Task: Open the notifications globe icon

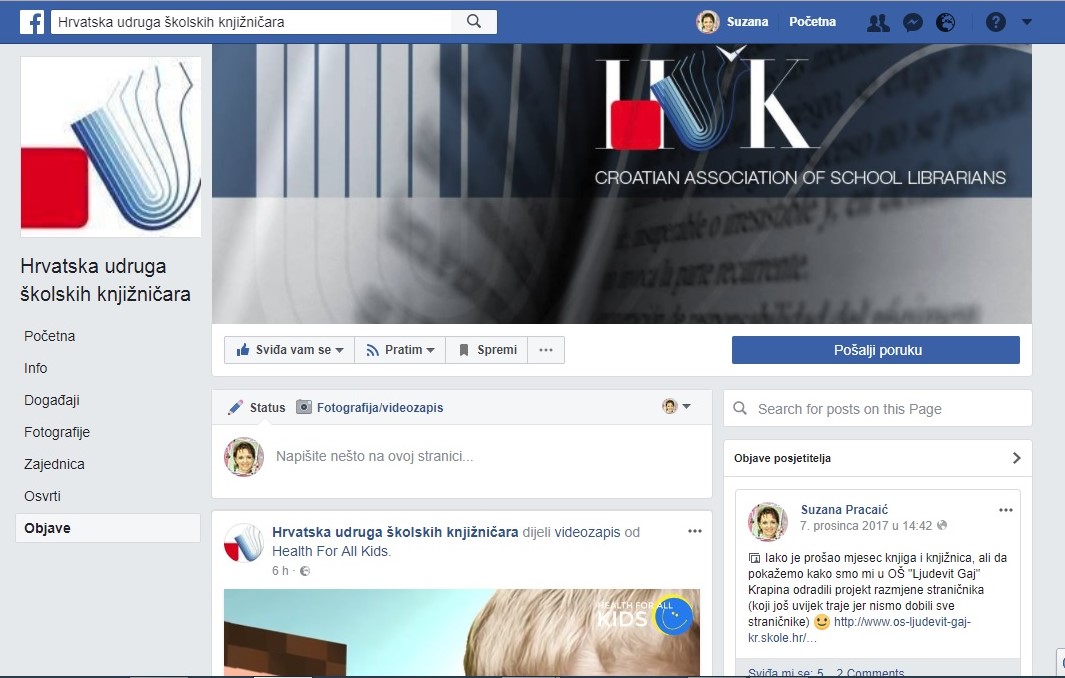Action: pyautogui.click(x=945, y=22)
